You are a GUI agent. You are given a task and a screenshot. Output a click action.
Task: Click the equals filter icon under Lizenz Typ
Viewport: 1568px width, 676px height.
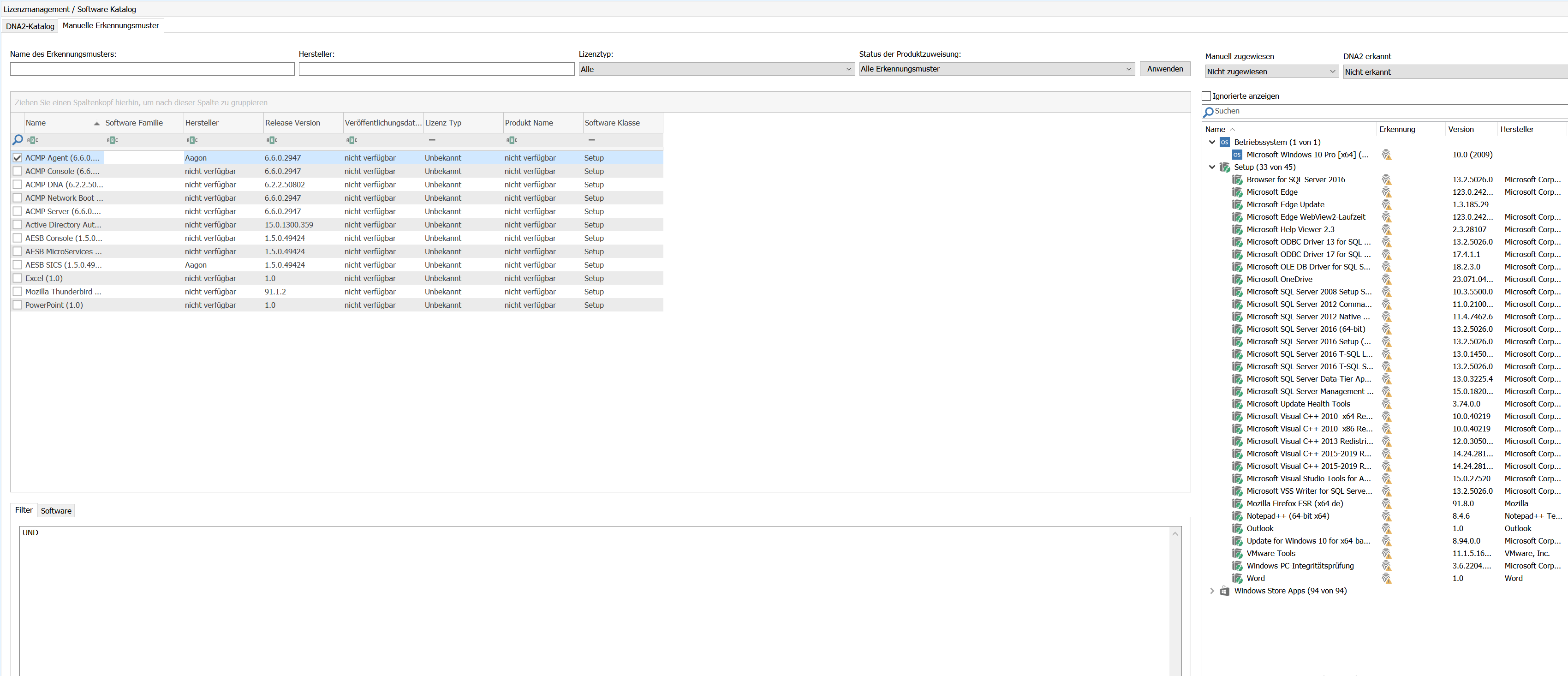pos(432,140)
